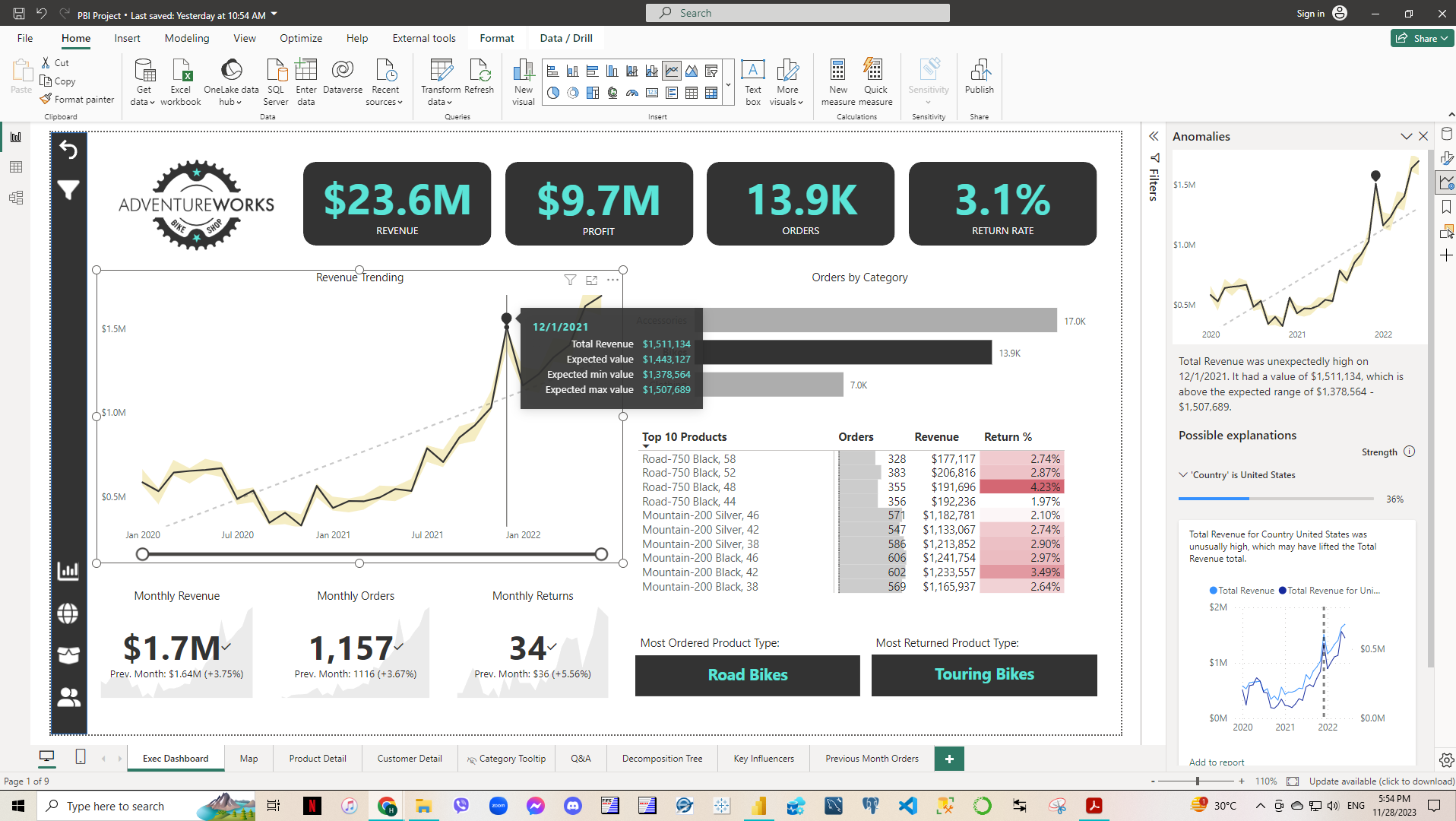Image resolution: width=1456 pixels, height=821 pixels.
Task: Switch to the Key Influencers page tab
Action: click(763, 759)
